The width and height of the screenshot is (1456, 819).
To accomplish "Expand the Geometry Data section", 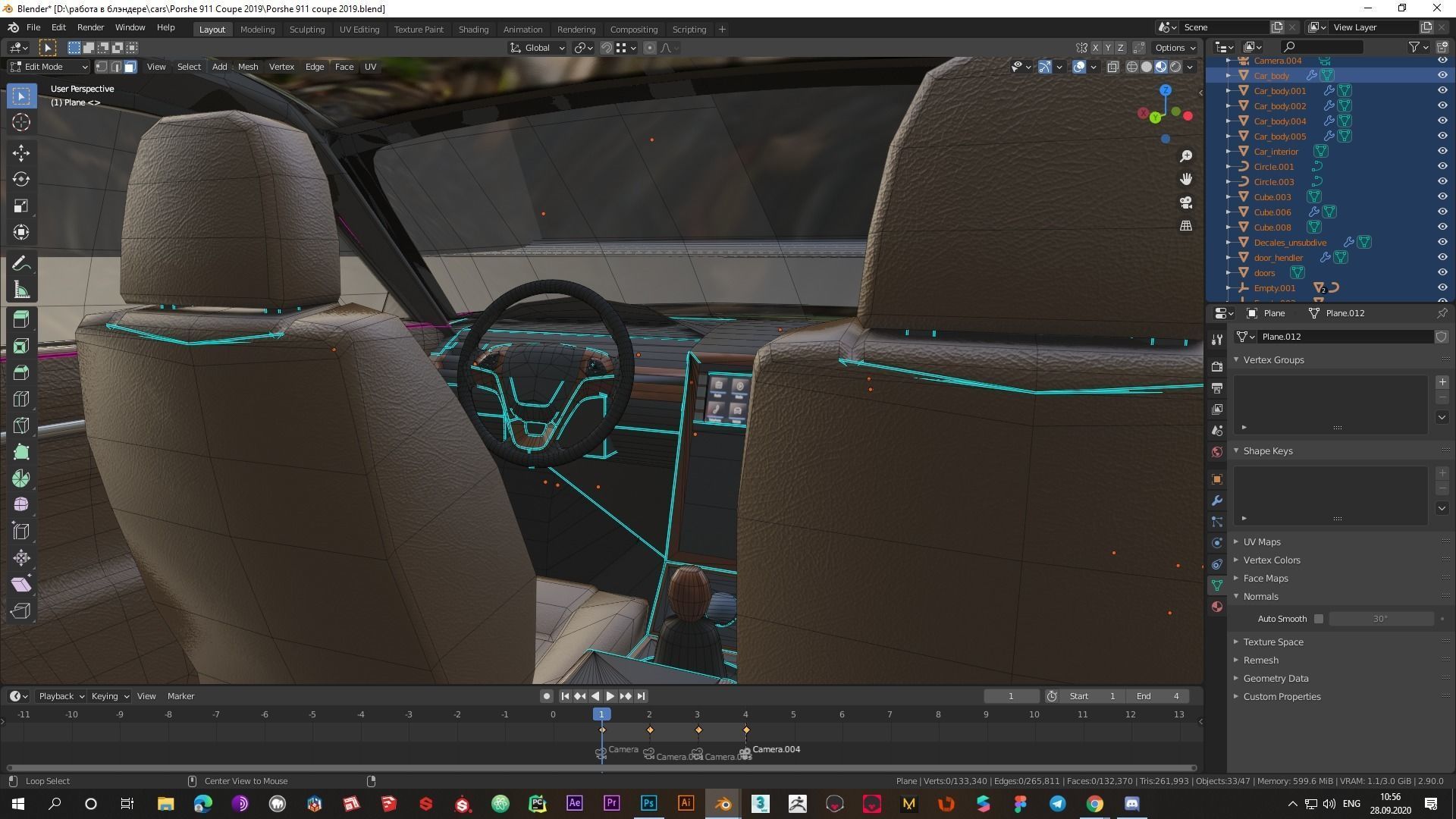I will tap(1276, 678).
